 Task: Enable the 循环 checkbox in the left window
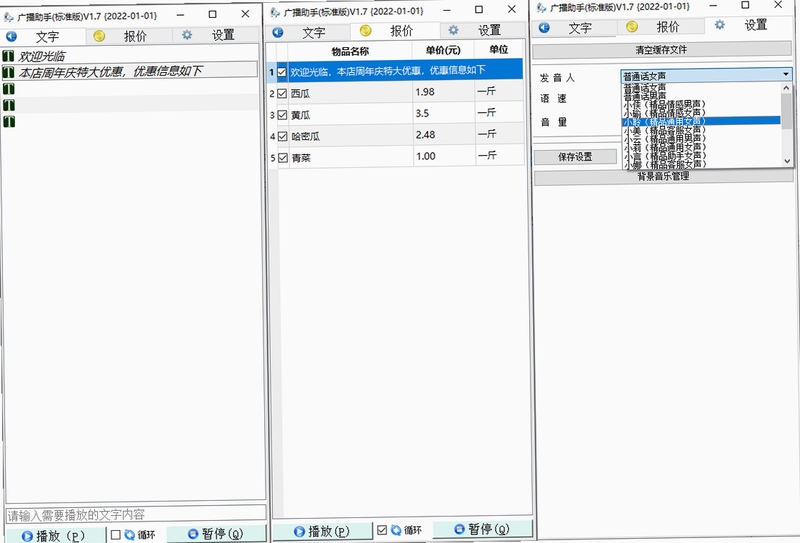click(x=116, y=535)
